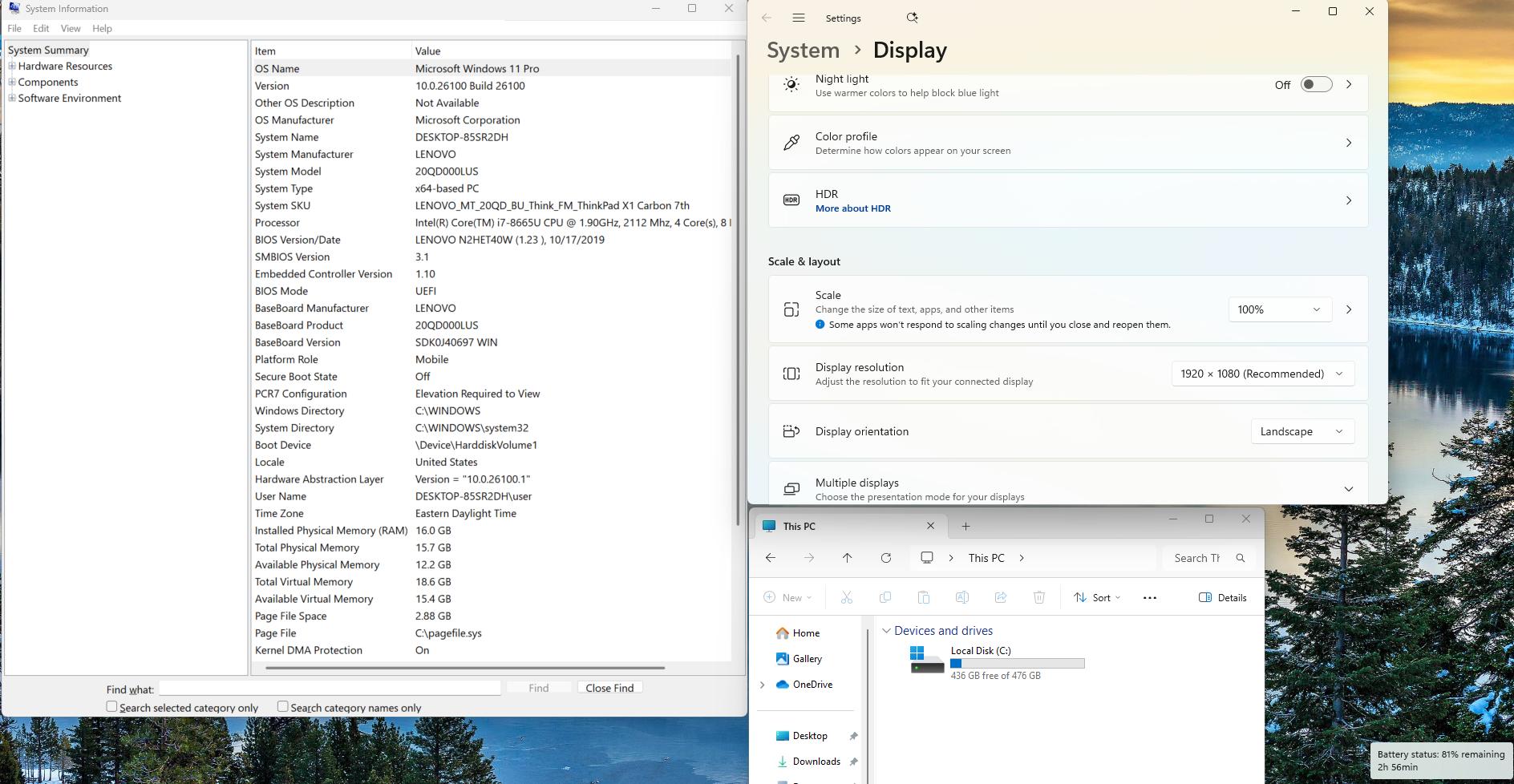Click the Settings search icon
The image size is (1514, 784).
click(912, 18)
